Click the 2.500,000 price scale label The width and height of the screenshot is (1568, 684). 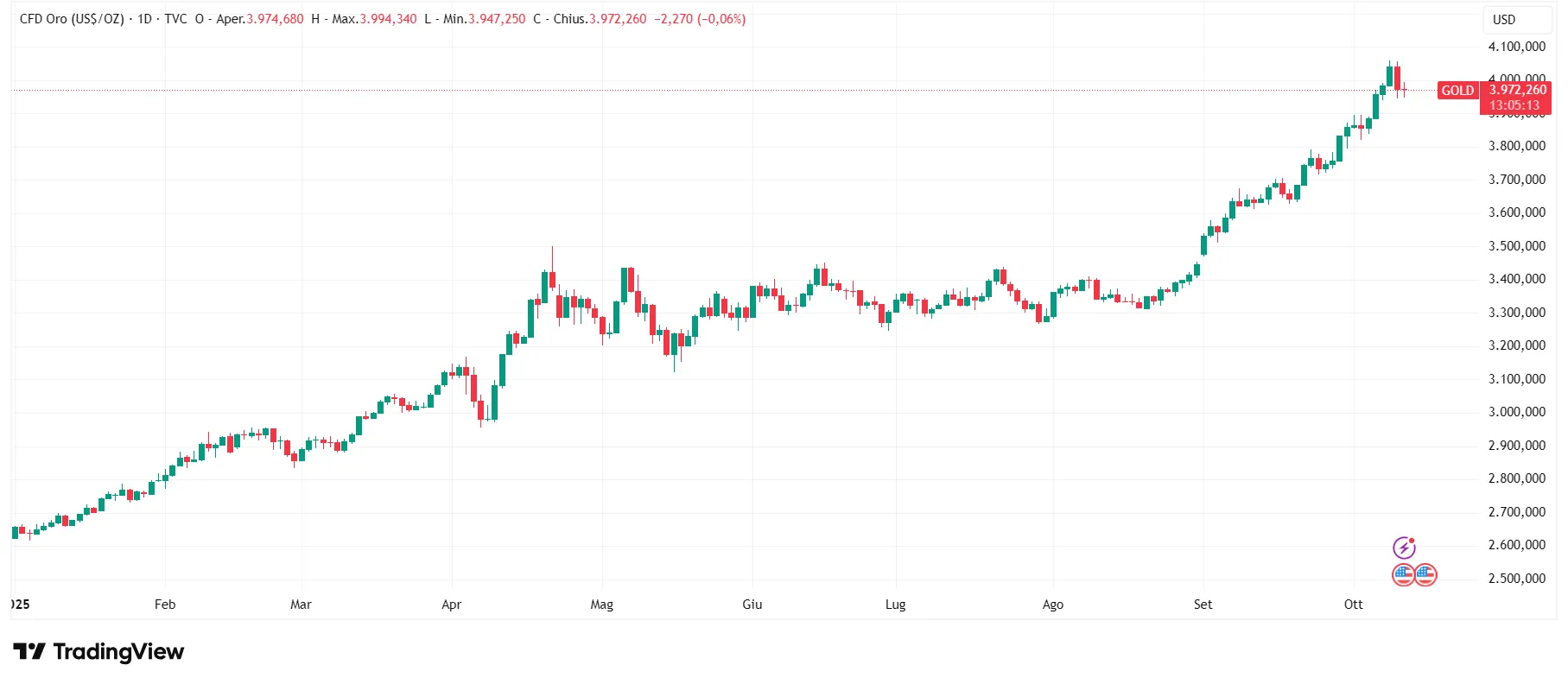(1516, 579)
